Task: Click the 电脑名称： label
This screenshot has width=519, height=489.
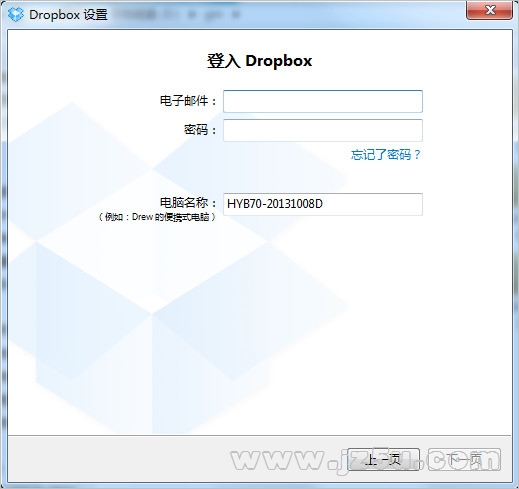Action: pos(188,202)
